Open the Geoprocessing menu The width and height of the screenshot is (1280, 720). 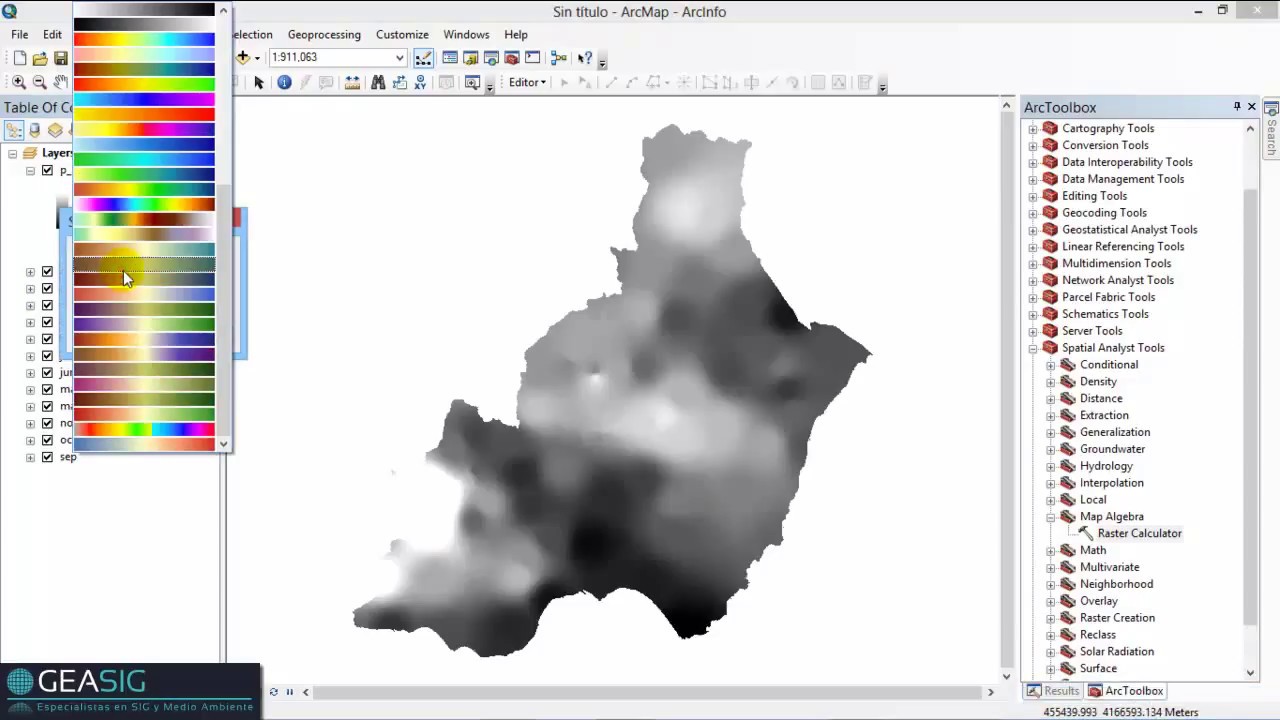(x=324, y=34)
